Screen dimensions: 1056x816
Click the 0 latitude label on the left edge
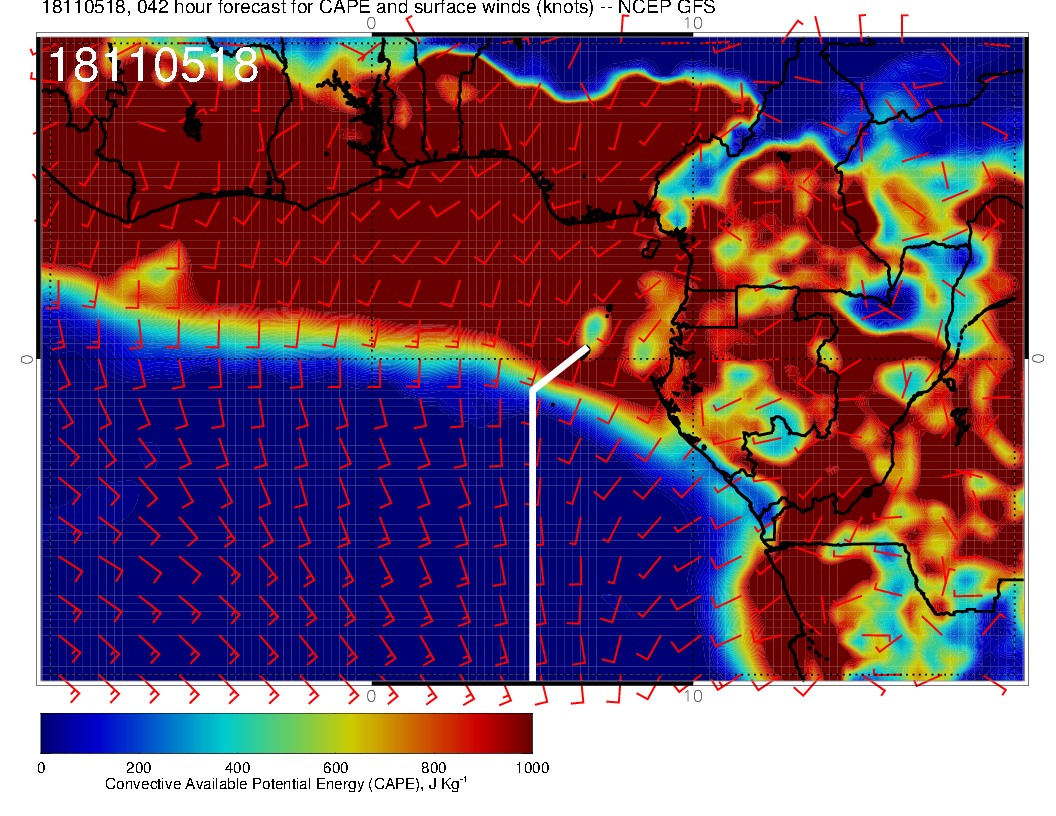[27, 358]
